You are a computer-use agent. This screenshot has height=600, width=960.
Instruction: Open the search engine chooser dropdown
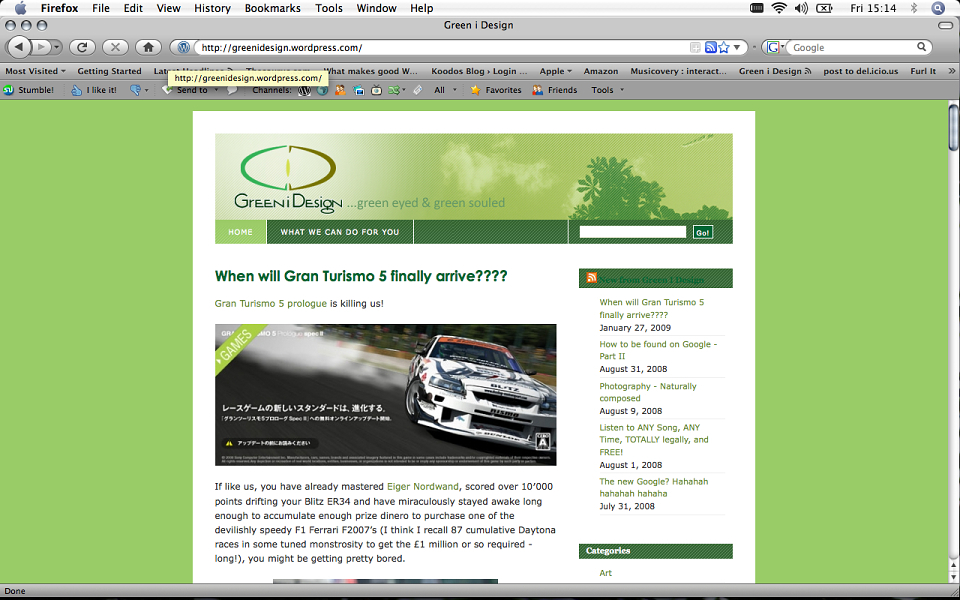(x=776, y=47)
